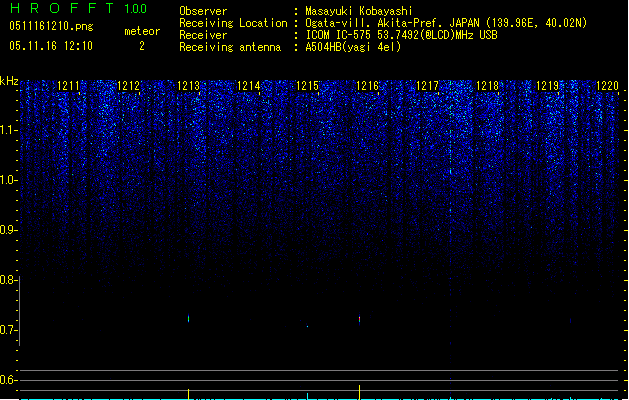Click the 0.9 kHz frequency axis label
Screen dimensions: 629x400
pos(8,230)
